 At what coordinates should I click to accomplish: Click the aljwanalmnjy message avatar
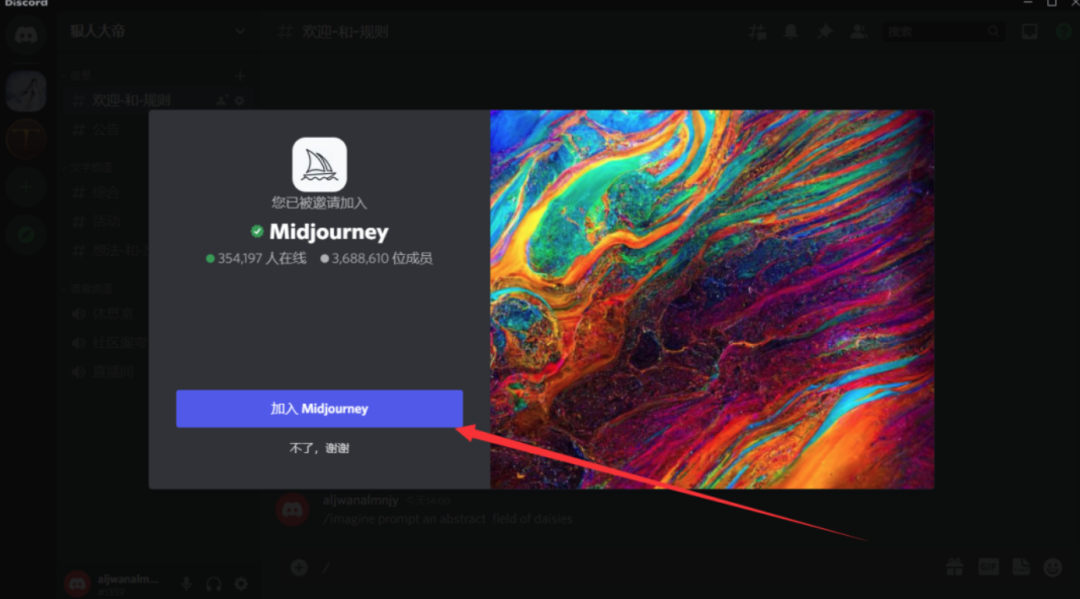(x=292, y=510)
